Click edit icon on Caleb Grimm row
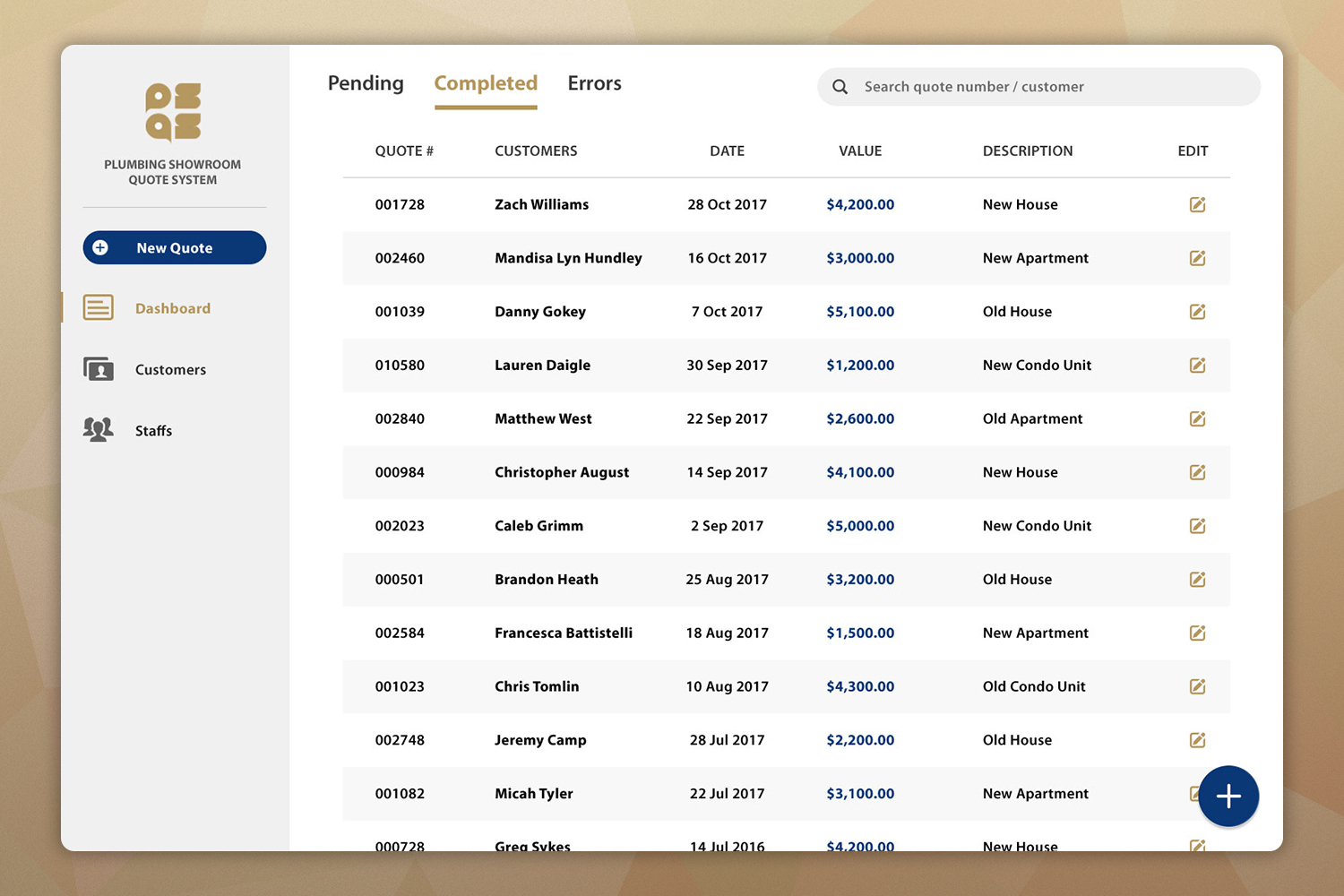 pos(1197,526)
